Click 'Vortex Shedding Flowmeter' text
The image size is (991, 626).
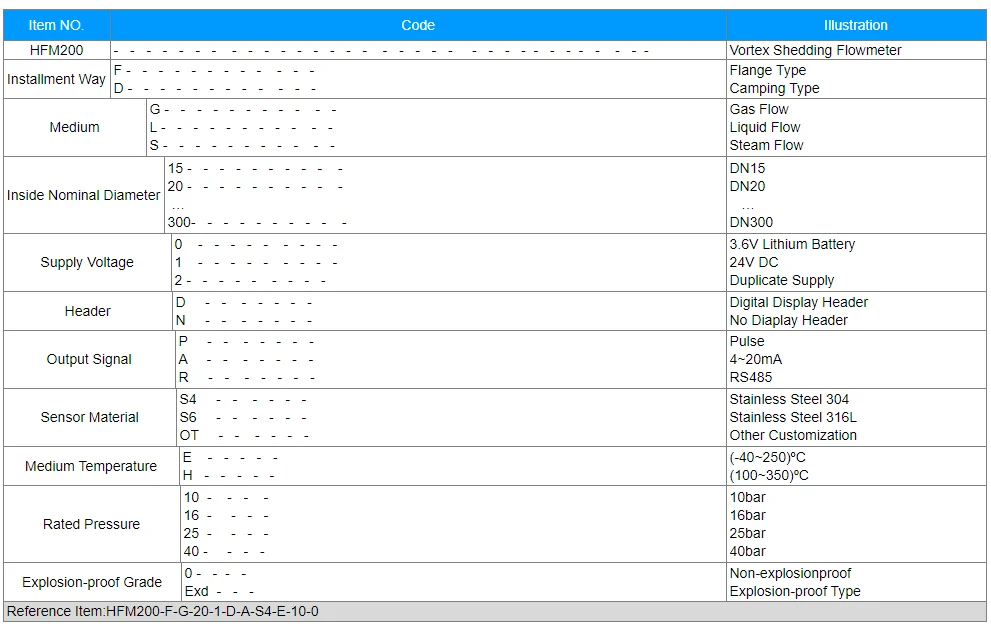point(815,50)
